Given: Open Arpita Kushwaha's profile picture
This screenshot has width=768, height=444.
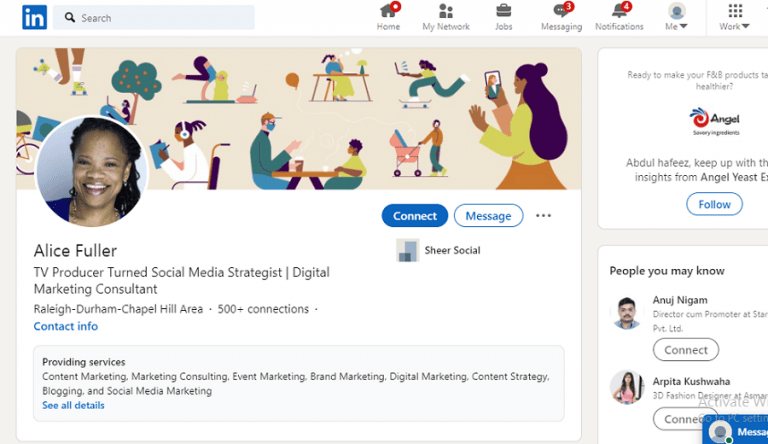Looking at the screenshot, I should point(626,386).
